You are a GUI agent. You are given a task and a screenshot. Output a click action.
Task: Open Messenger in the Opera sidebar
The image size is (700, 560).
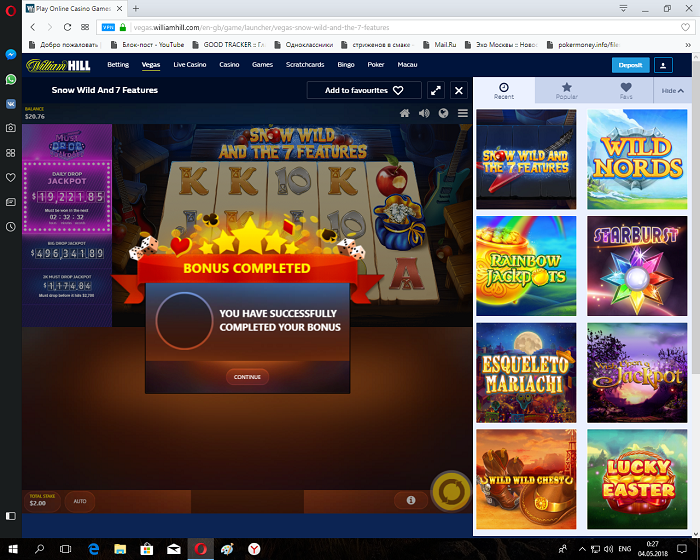[x=11, y=54]
